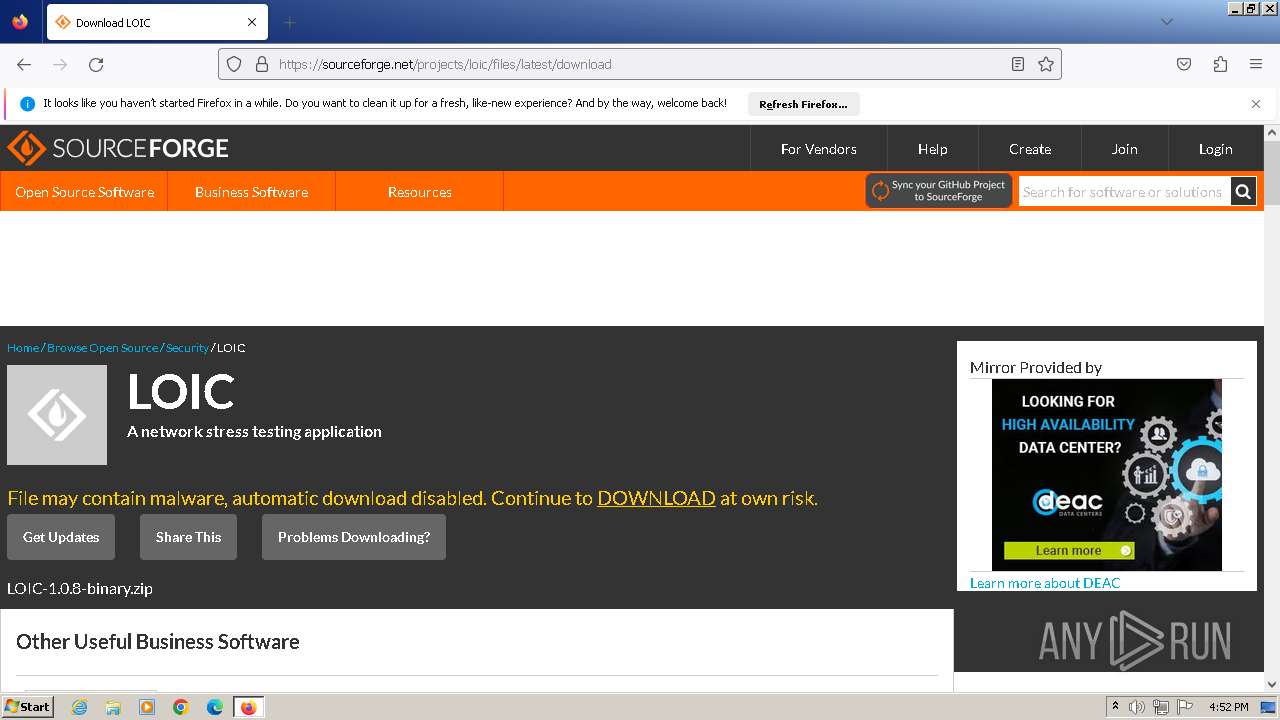Close the Download LOIC tab

tap(252, 22)
